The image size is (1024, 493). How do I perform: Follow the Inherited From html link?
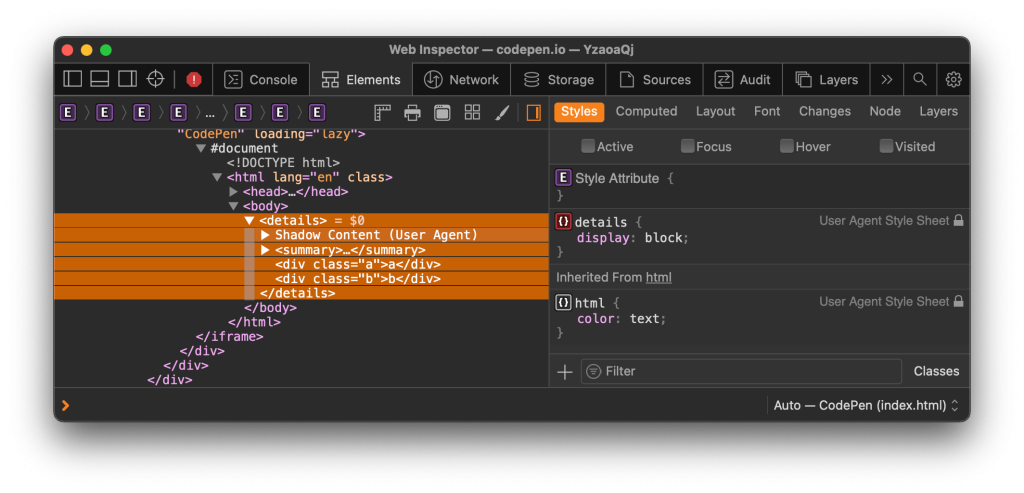pyautogui.click(x=658, y=278)
